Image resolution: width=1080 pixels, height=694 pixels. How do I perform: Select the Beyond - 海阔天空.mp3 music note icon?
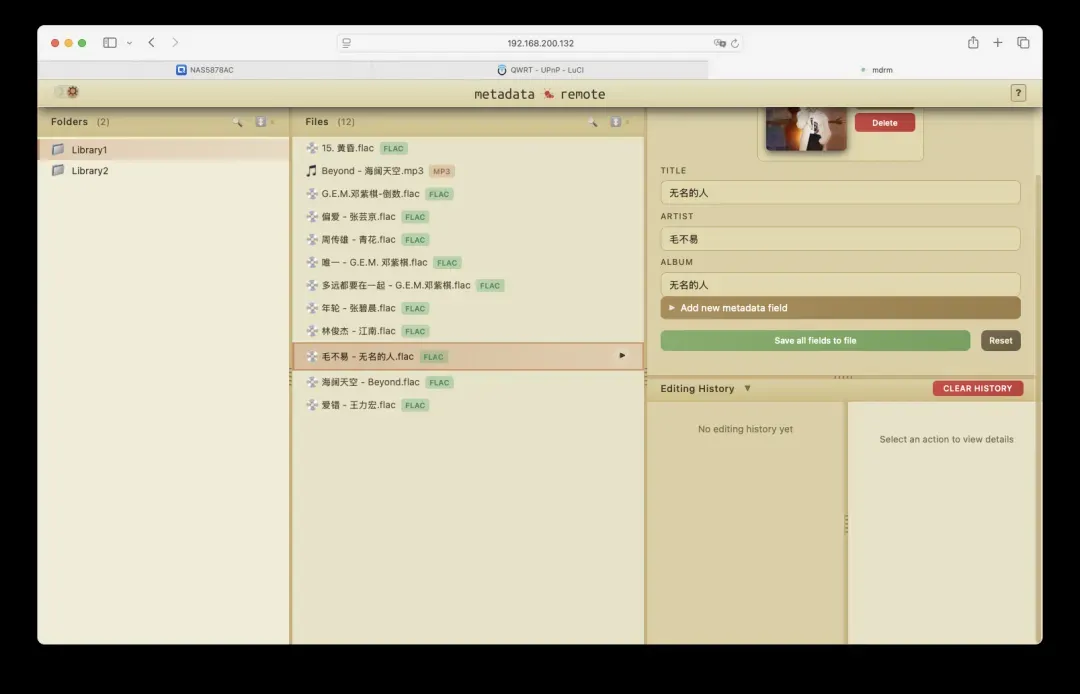[311, 171]
